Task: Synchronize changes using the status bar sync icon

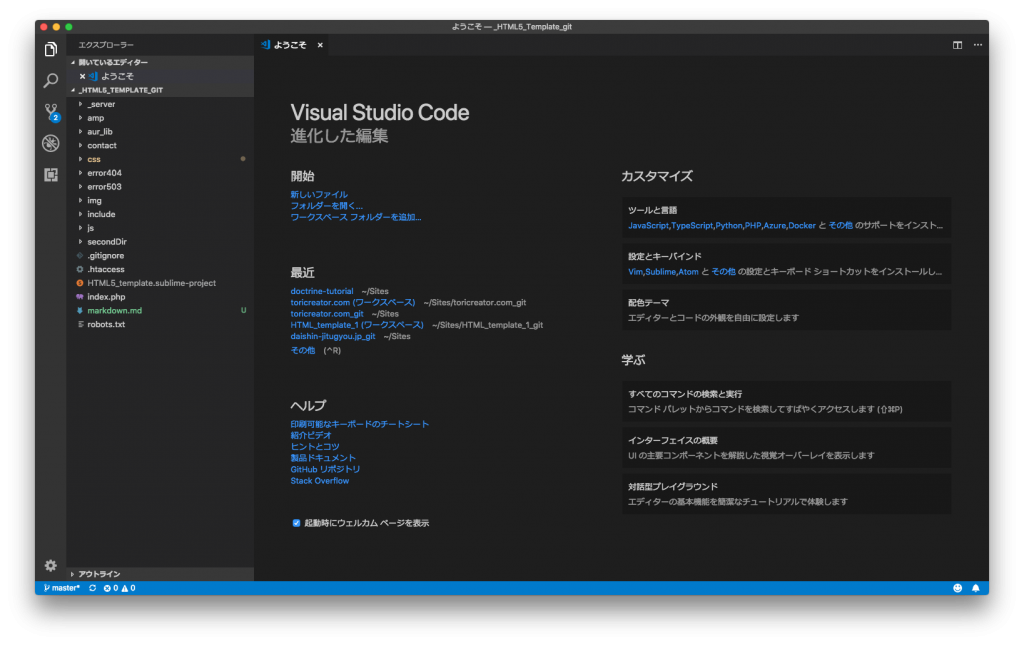Action: [93, 588]
